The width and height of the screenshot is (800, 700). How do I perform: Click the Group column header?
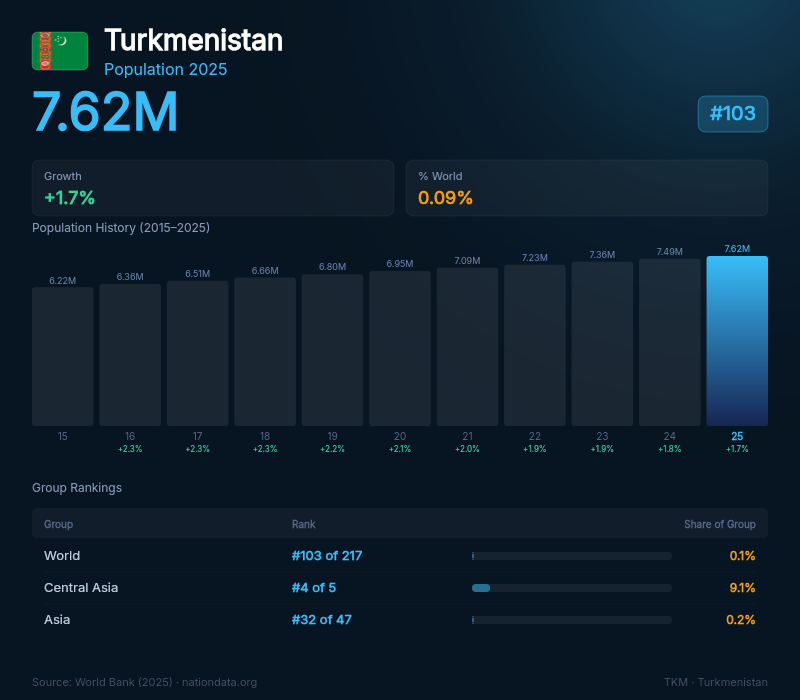pyautogui.click(x=59, y=524)
